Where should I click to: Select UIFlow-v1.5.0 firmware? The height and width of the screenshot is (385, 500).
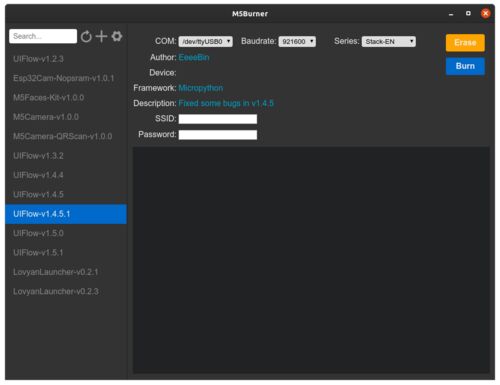66,233
